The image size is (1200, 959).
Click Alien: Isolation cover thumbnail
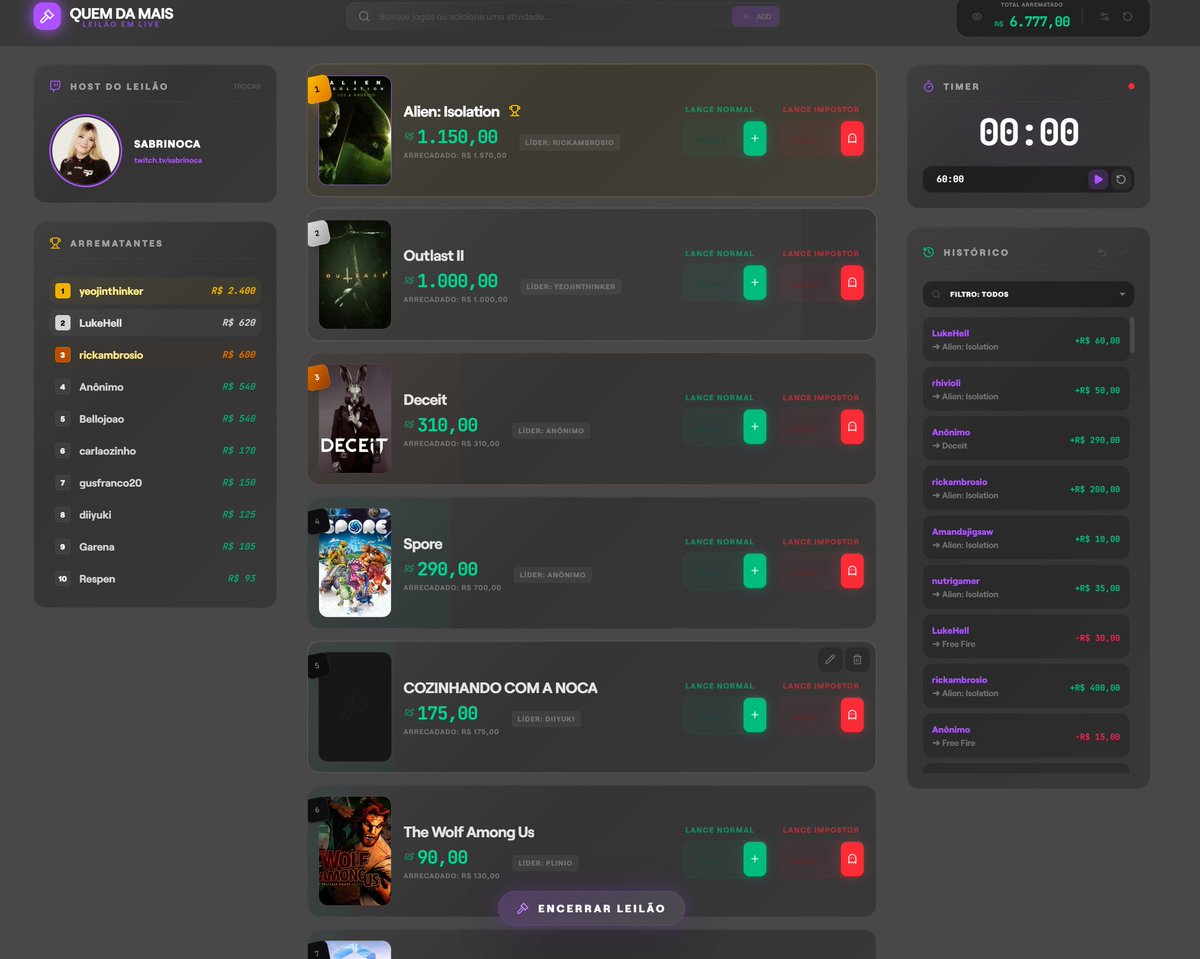coord(355,131)
